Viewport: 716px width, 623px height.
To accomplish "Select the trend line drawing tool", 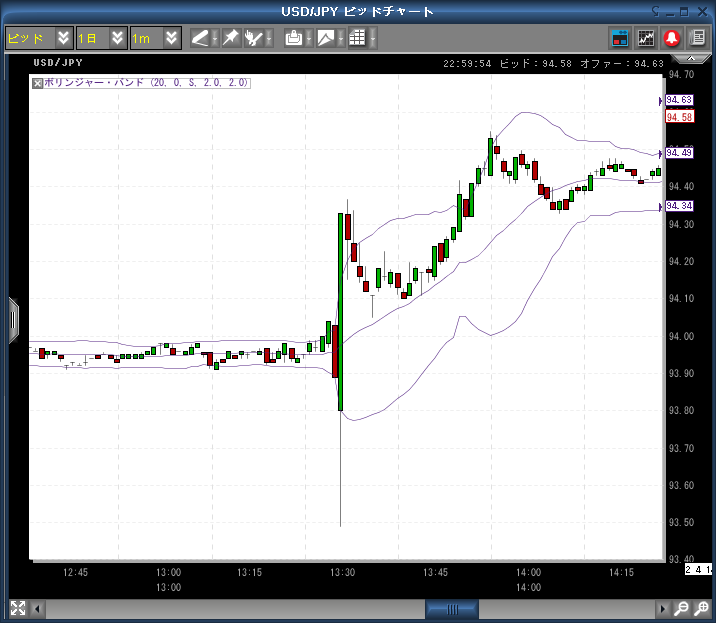I will (200, 38).
